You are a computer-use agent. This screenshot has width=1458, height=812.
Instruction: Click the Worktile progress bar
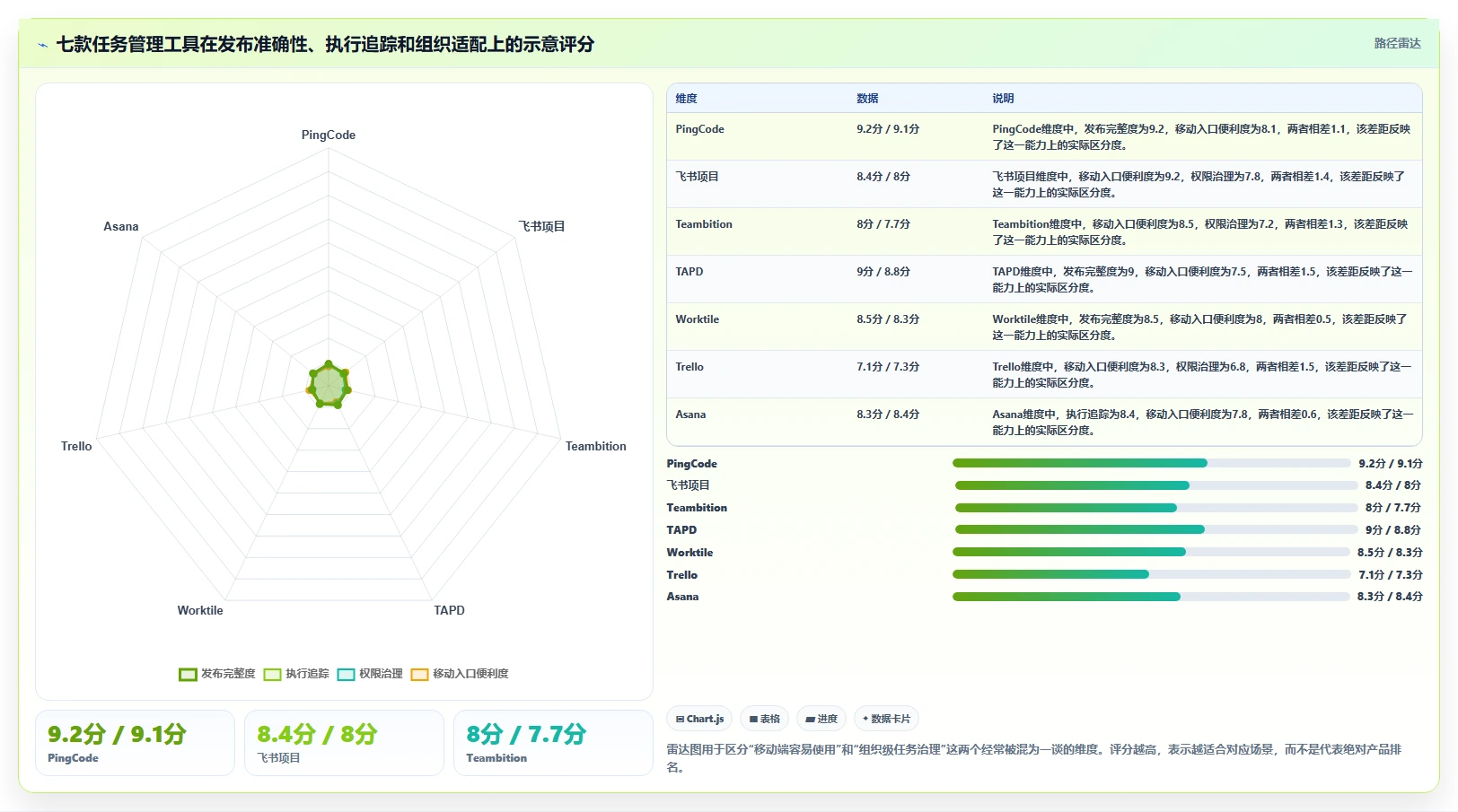coord(1151,552)
